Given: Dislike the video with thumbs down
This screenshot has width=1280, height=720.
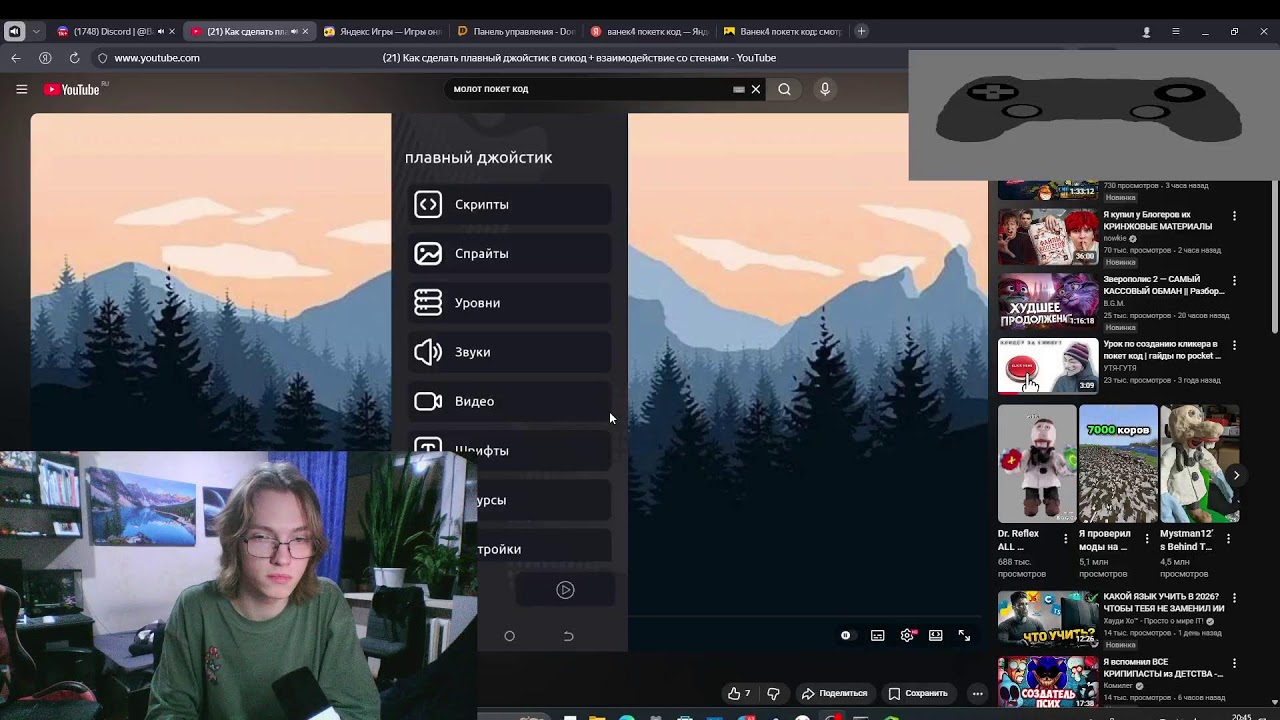Looking at the screenshot, I should 773,693.
